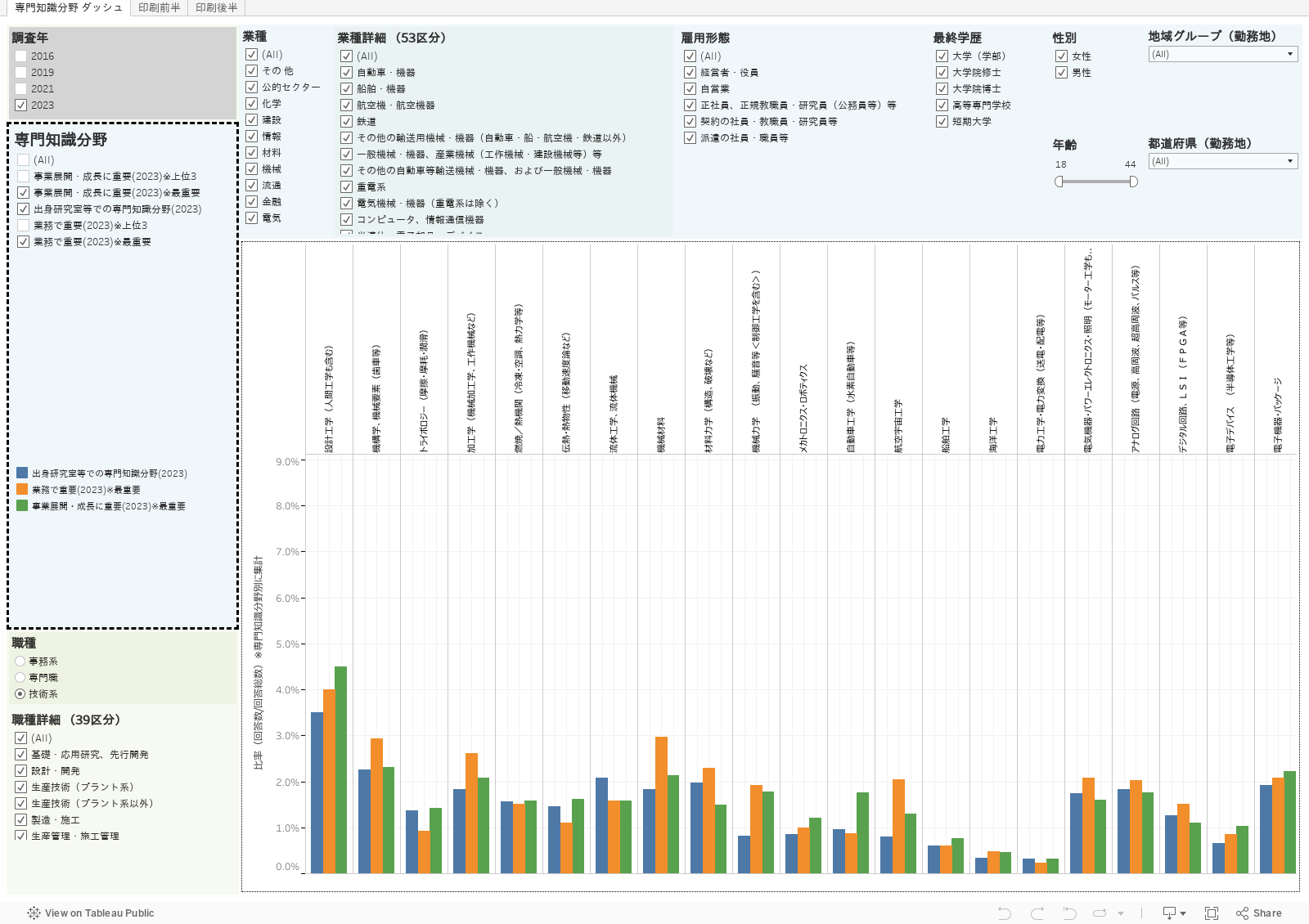The image size is (1309, 924).
Task: Uncheck 情報 in 業種
Action: [x=252, y=137]
